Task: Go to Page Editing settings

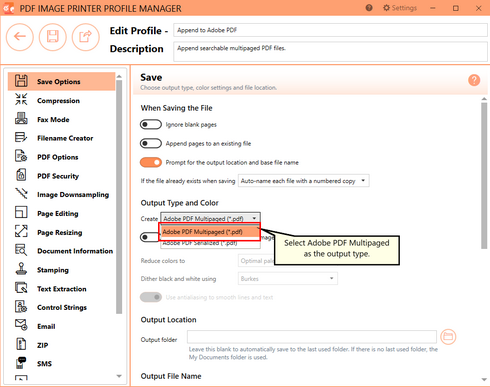Action: coord(61,213)
